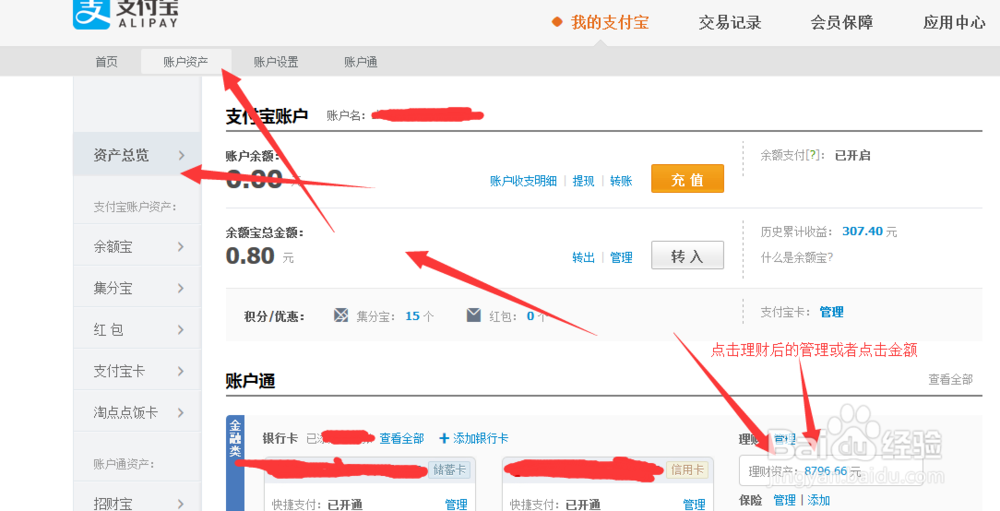Switch to the 账户资产 tab
Viewport: 1000px width, 511px height.
[x=186, y=62]
